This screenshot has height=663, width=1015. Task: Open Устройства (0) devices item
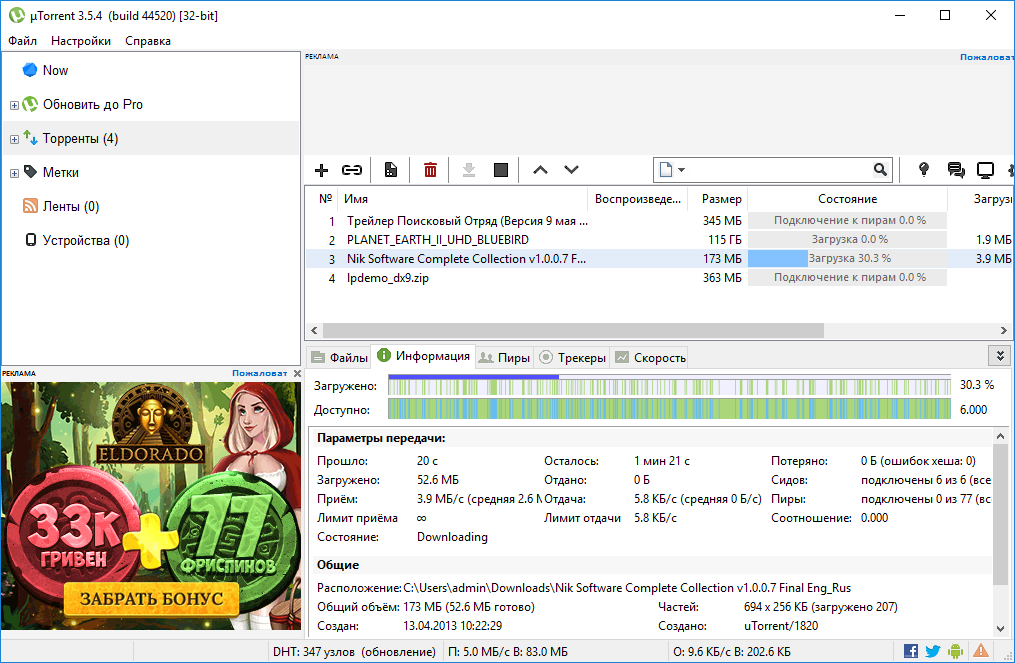(85, 241)
